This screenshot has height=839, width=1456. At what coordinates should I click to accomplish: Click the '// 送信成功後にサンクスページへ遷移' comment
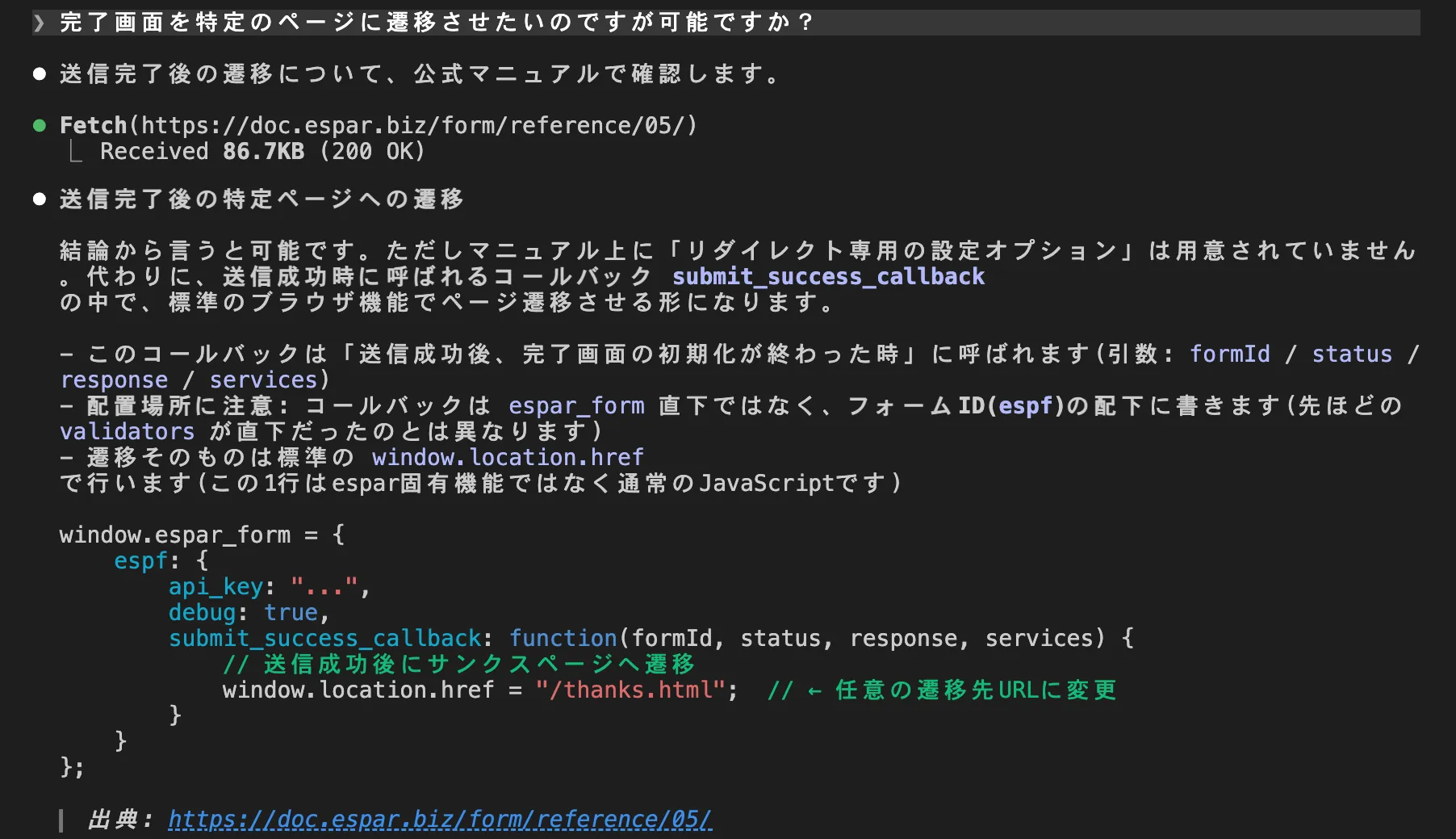tap(458, 664)
